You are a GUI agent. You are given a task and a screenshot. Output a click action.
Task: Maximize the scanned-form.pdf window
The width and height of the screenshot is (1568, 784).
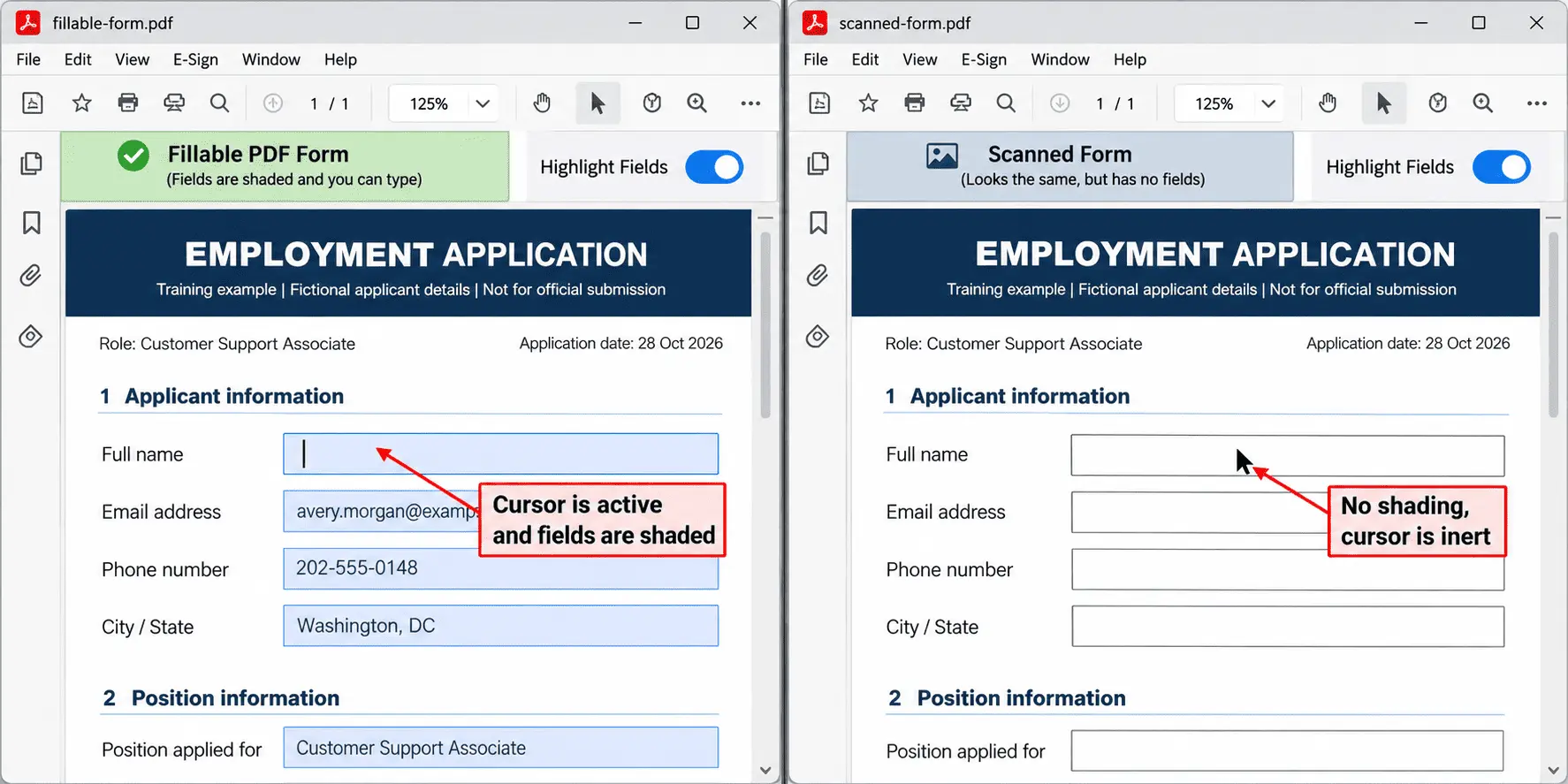click(1479, 23)
